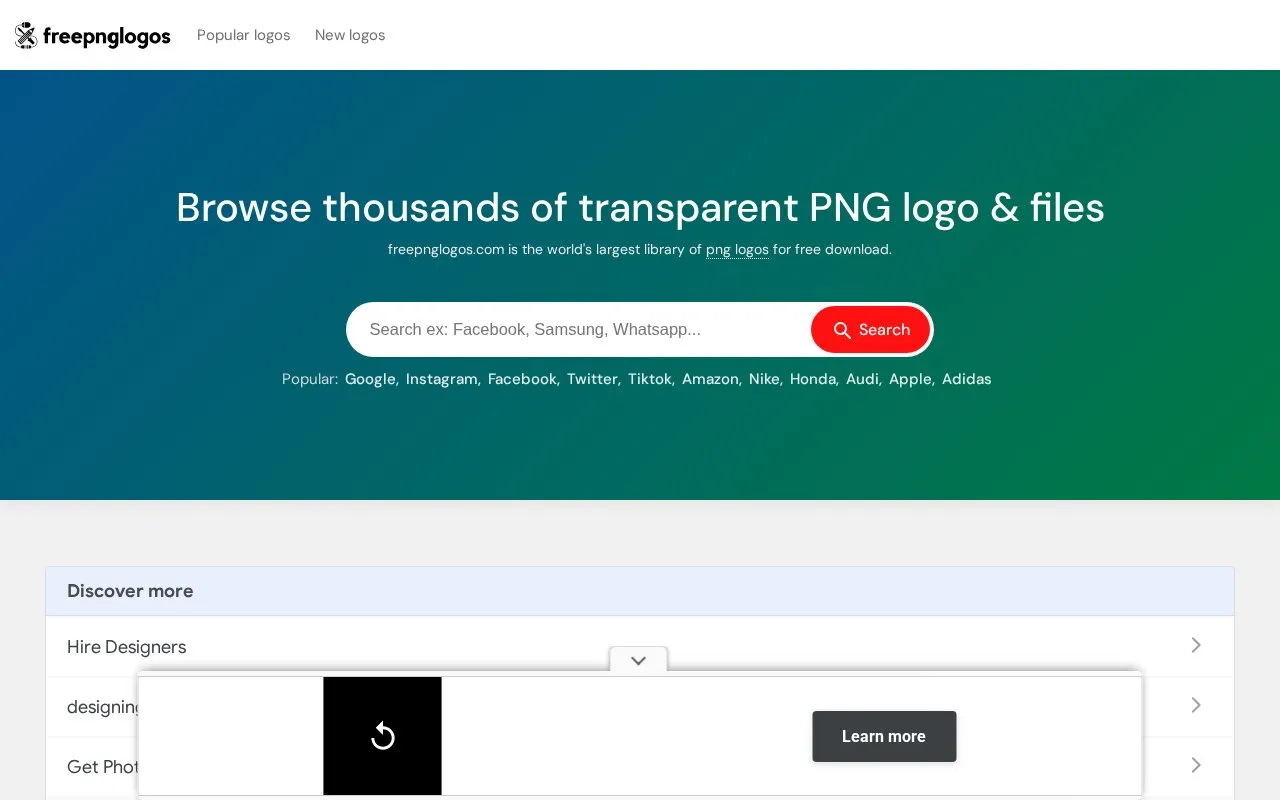Select the popular Google search term
Viewport: 1280px width, 800px height.
(372, 379)
